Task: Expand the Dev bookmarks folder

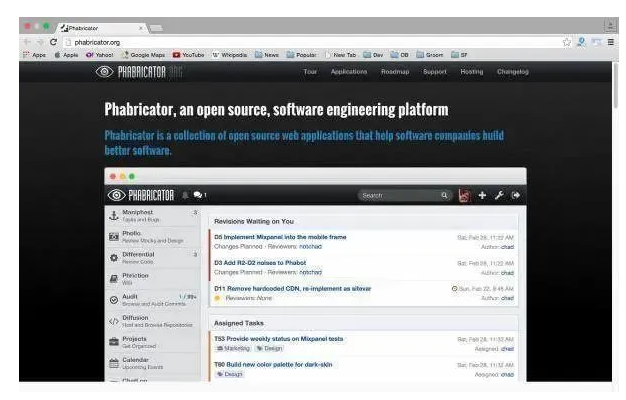Action: (x=373, y=55)
